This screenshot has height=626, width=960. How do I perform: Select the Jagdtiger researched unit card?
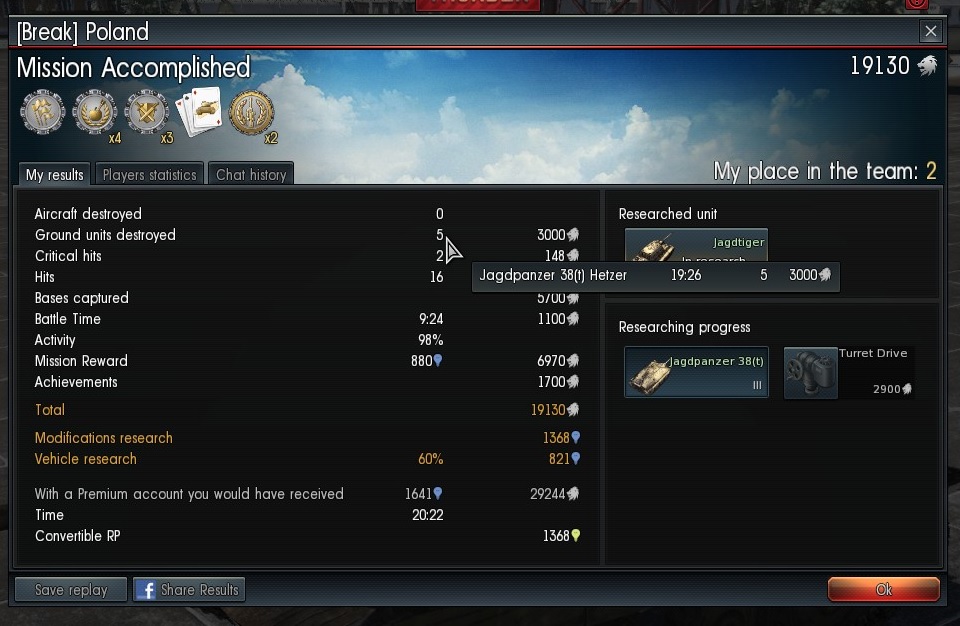point(696,246)
